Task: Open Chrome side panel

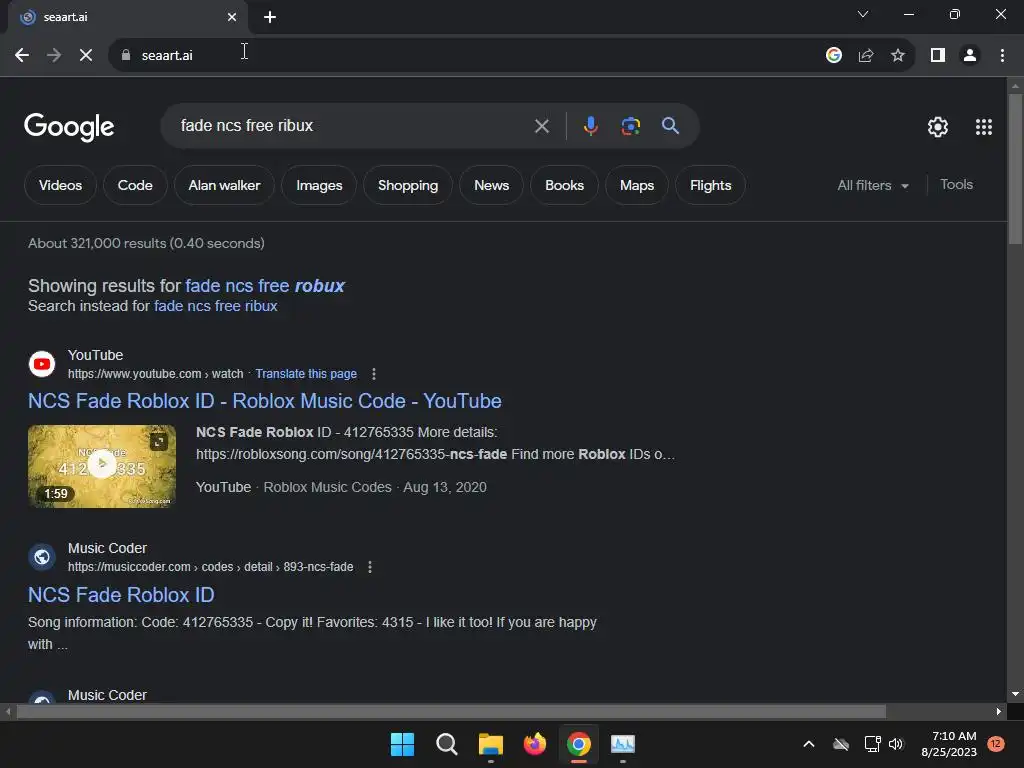Action: pyautogui.click(x=938, y=56)
